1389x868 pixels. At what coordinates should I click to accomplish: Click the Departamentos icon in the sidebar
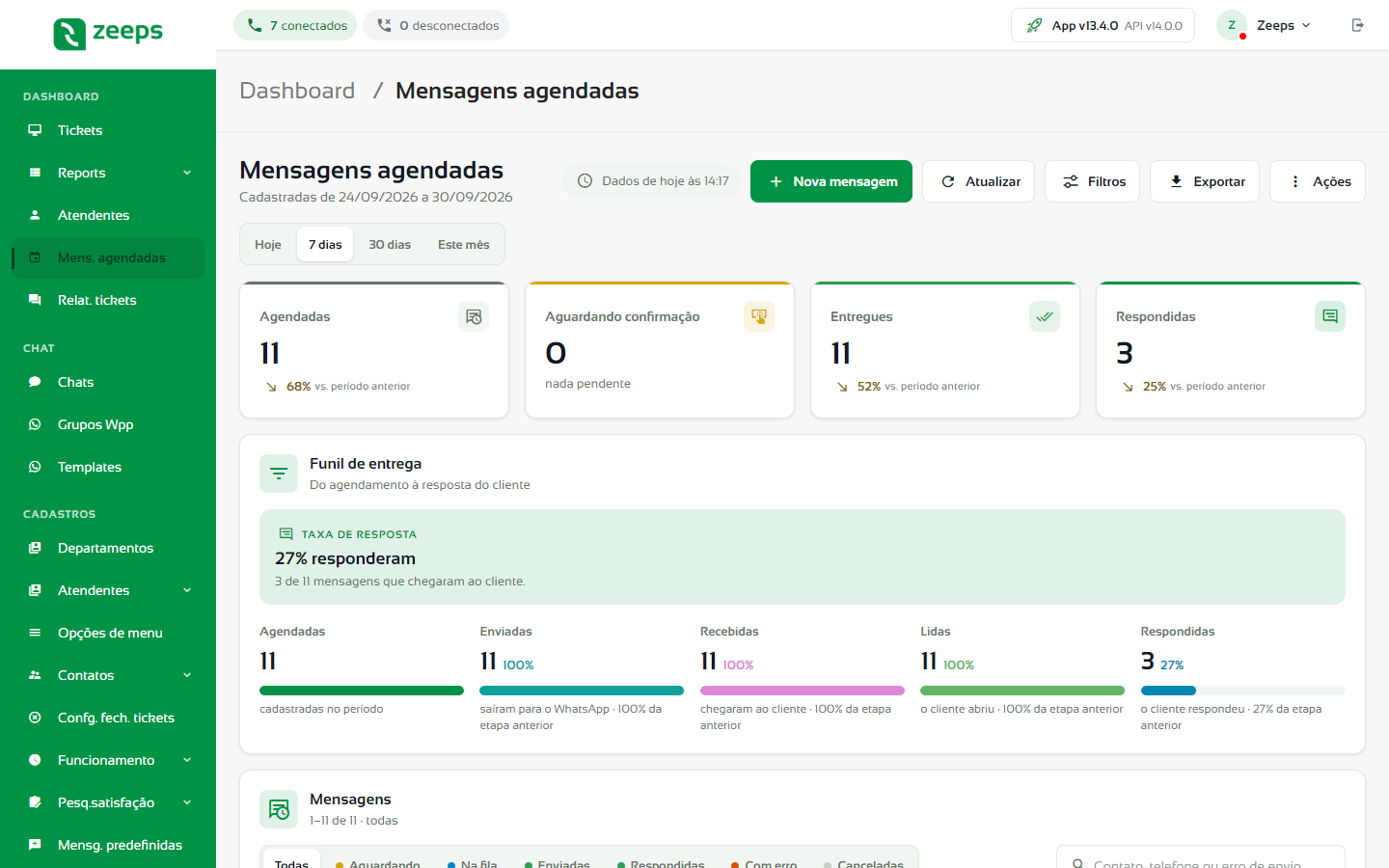(x=35, y=548)
